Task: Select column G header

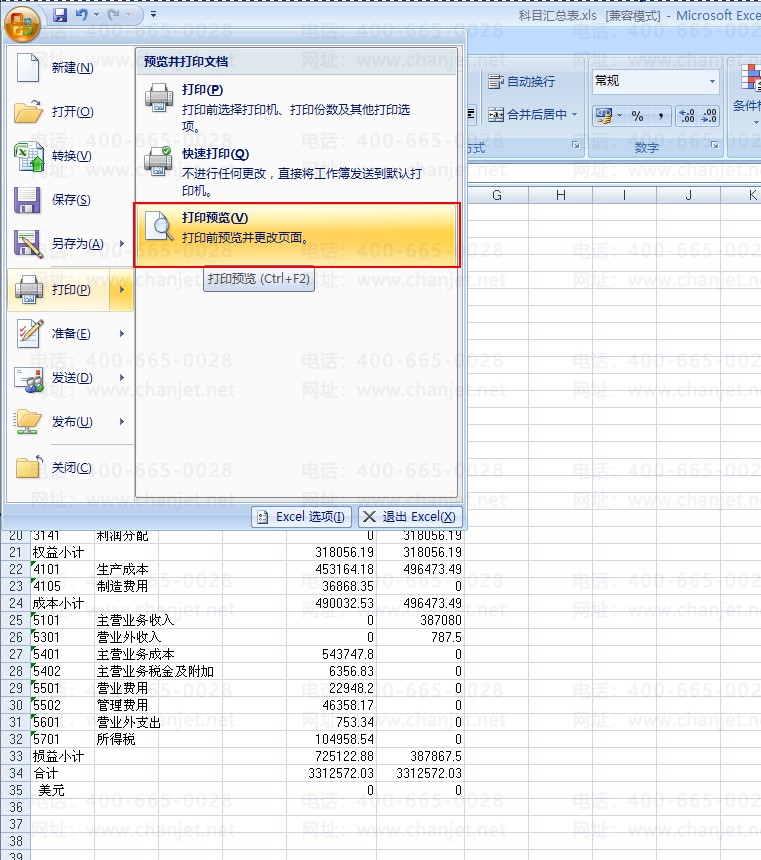Action: coord(497,195)
